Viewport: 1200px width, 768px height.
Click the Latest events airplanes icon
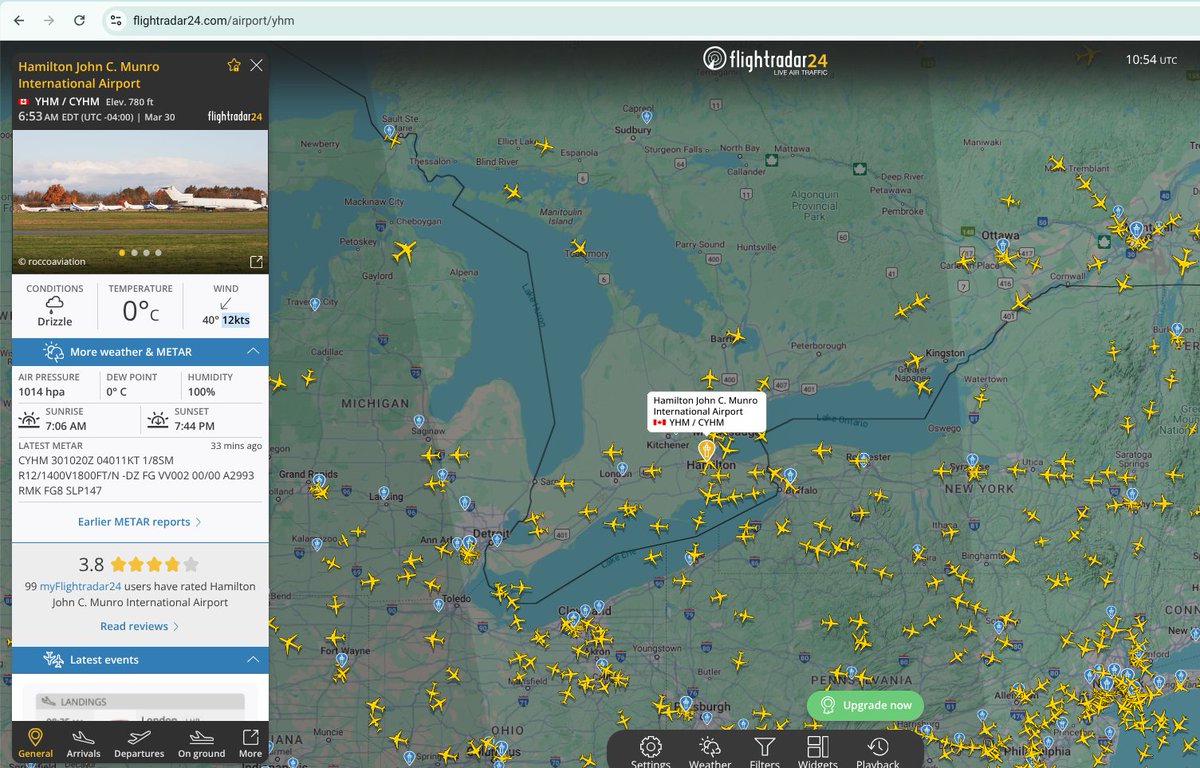pos(53,660)
